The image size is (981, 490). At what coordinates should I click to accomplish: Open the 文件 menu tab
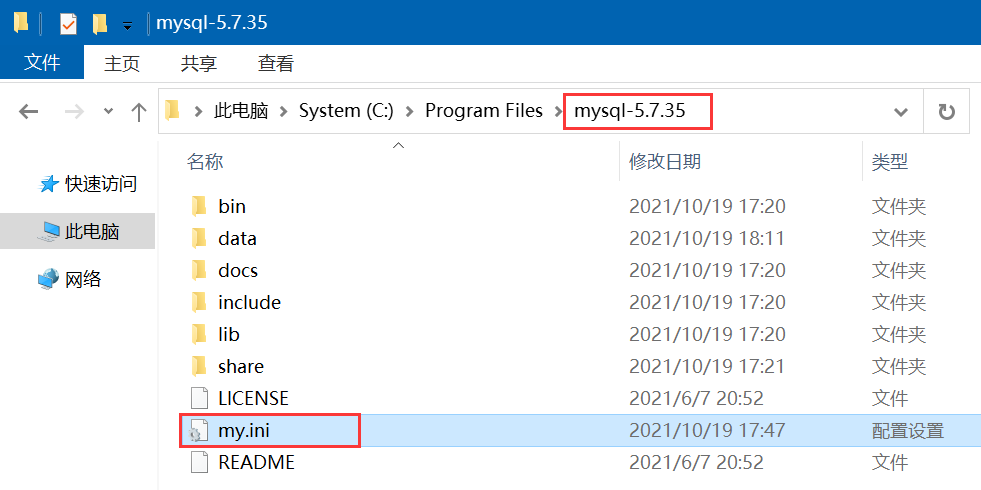pyautogui.click(x=42, y=63)
